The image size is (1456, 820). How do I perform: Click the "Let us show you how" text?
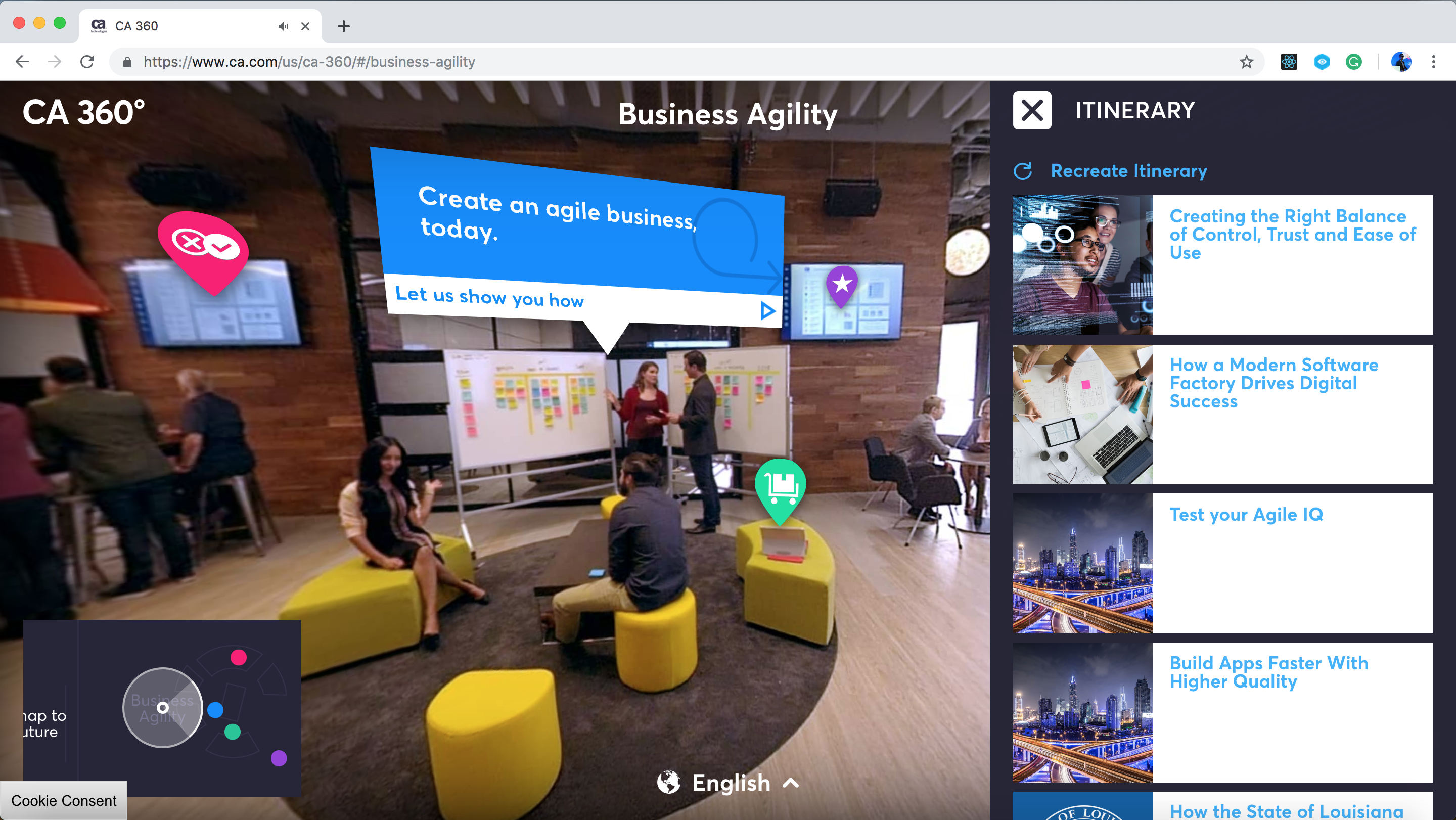489,297
